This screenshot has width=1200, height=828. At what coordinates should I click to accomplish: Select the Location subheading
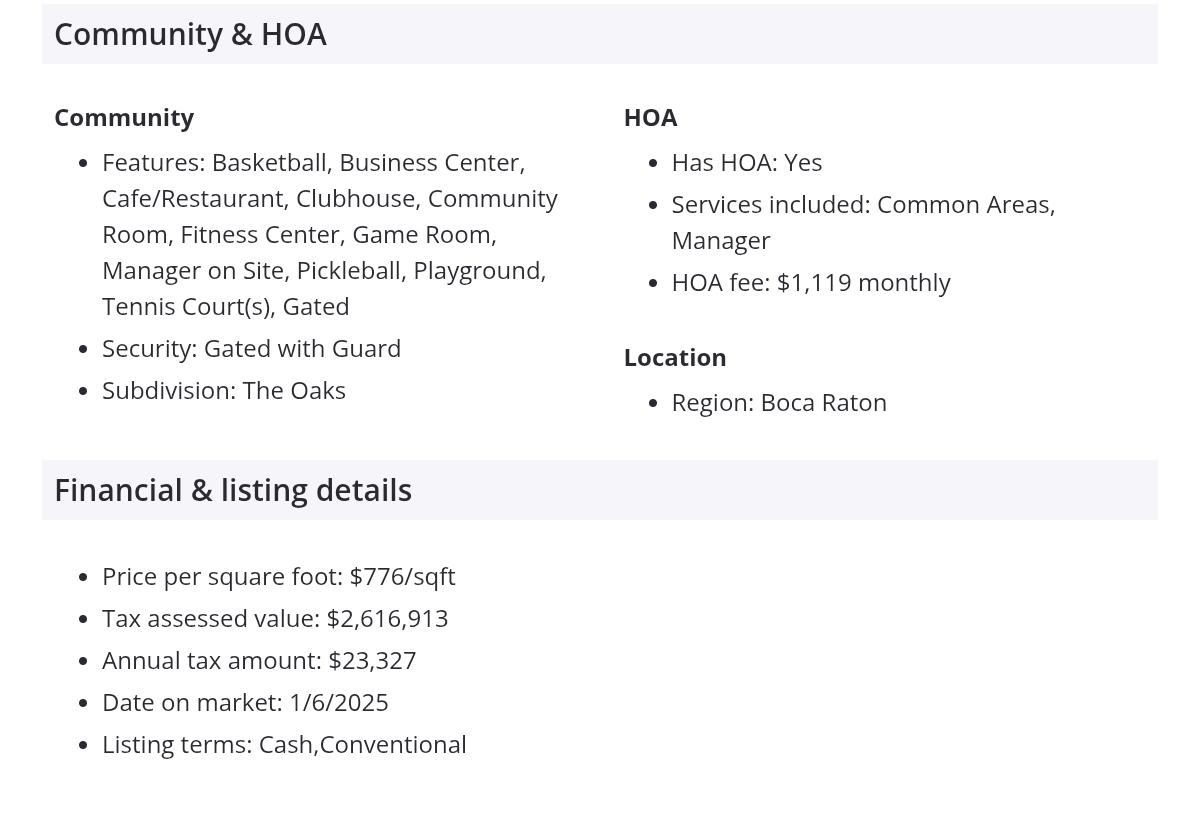(675, 357)
